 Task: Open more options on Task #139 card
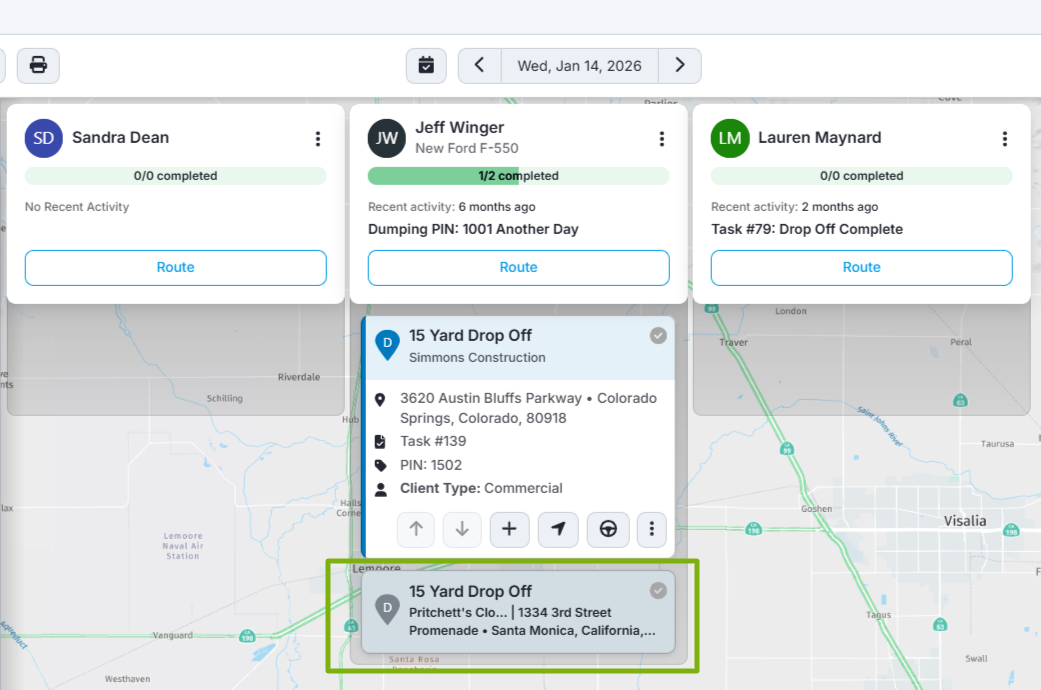click(652, 529)
